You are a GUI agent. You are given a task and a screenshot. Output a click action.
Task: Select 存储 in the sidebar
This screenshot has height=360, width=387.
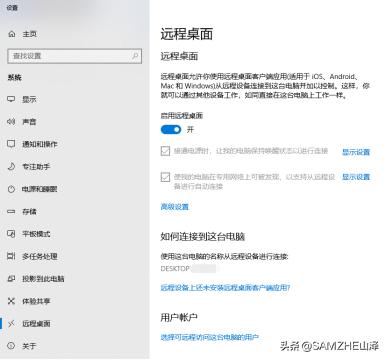coord(29,211)
